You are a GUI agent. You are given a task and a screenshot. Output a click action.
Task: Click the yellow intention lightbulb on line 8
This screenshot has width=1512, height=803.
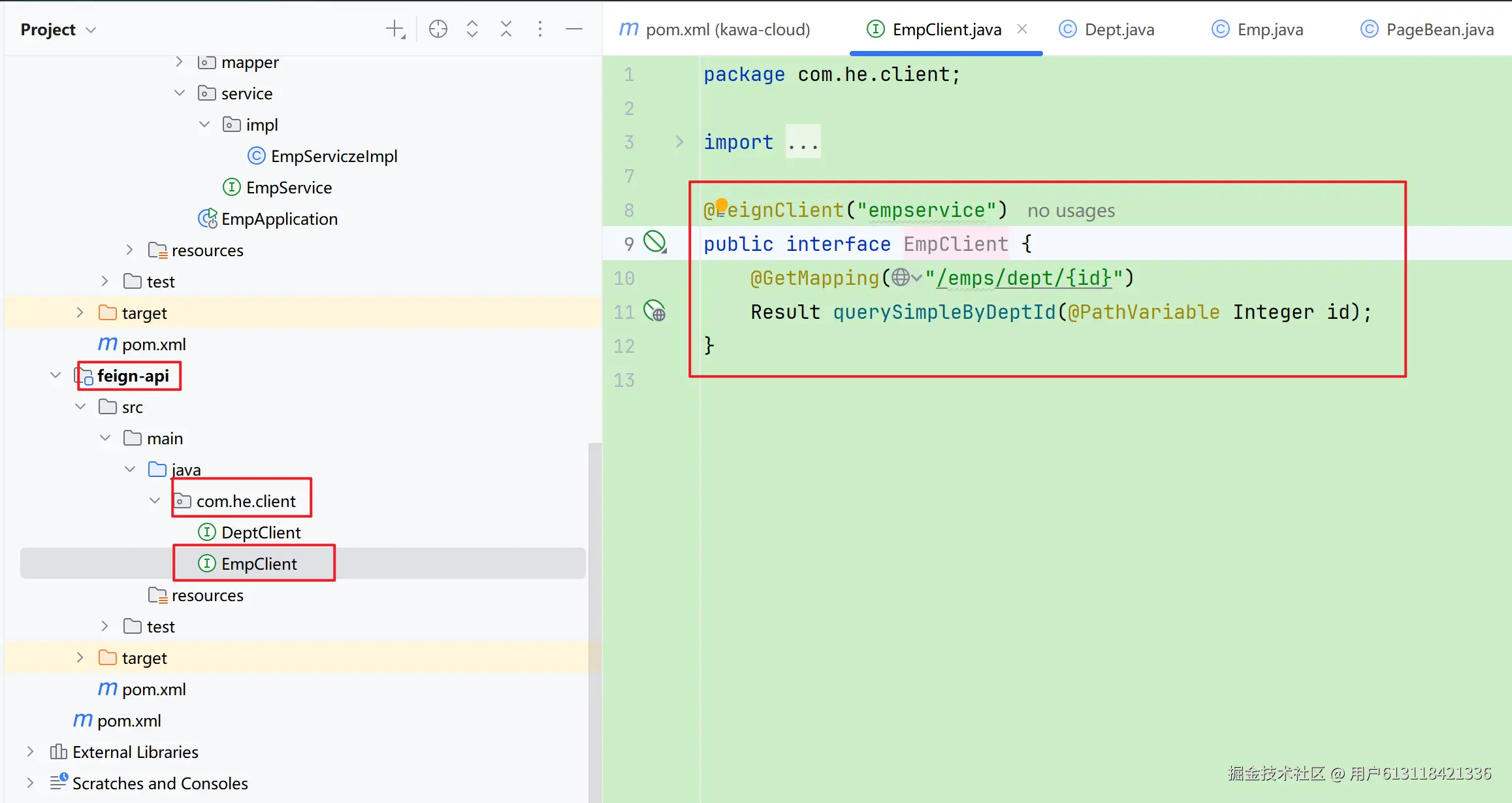click(721, 205)
